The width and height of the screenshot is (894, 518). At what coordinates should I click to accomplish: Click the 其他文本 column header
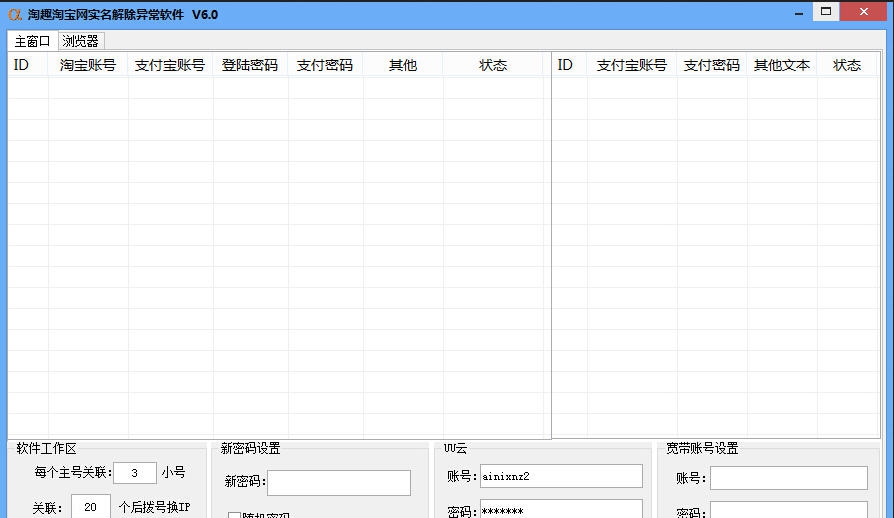pyautogui.click(x=782, y=65)
